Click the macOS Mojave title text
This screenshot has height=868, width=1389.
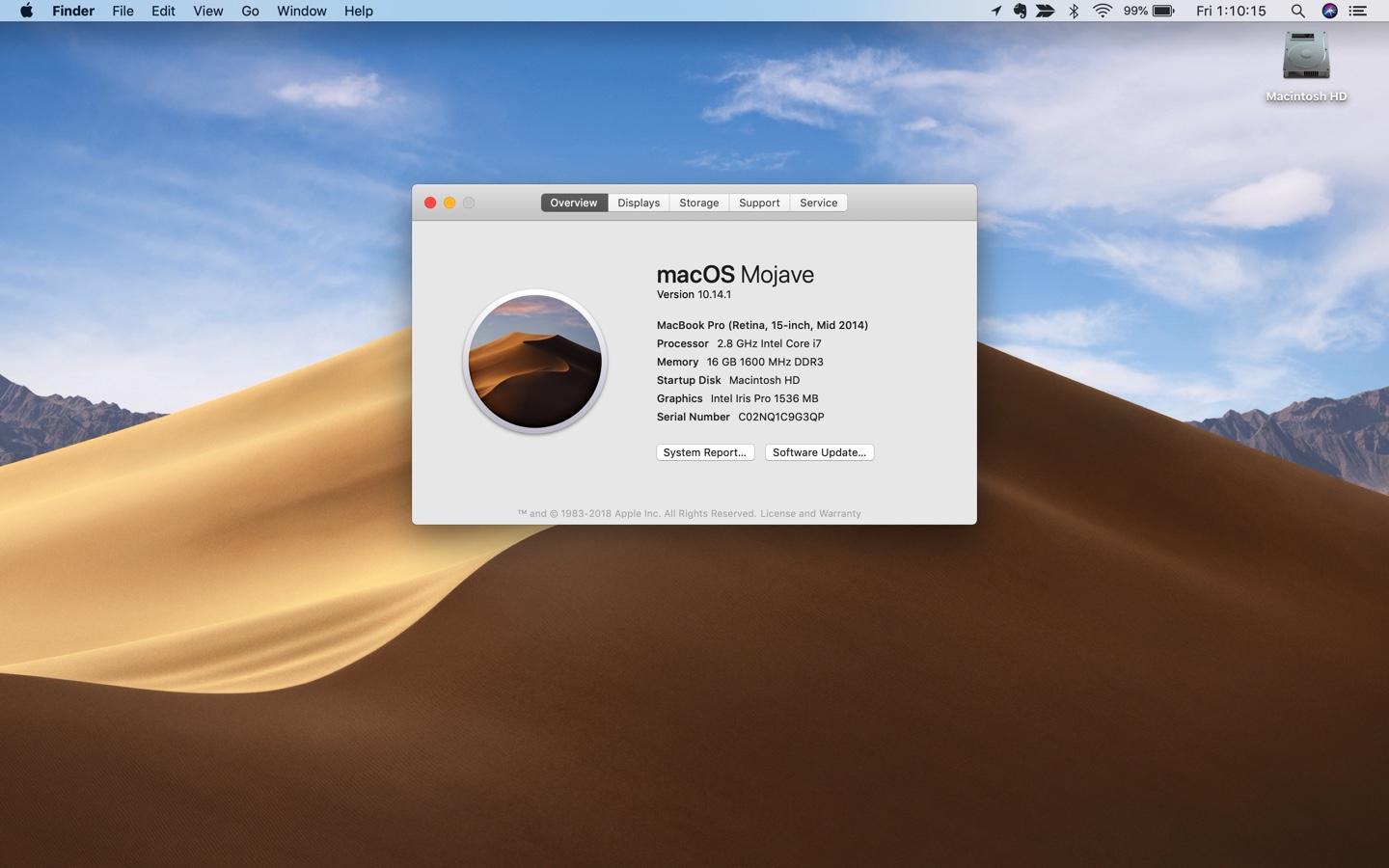pos(735,274)
